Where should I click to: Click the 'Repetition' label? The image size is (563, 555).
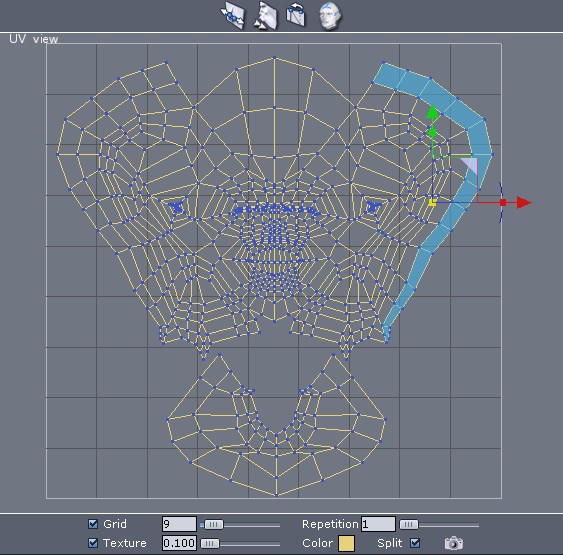(x=330, y=524)
